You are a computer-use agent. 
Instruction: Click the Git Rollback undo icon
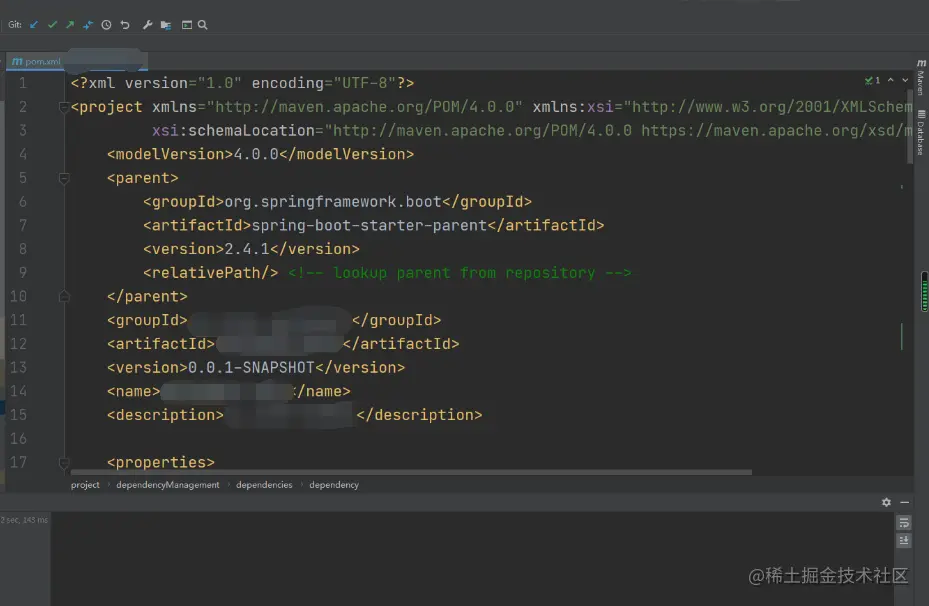point(125,25)
